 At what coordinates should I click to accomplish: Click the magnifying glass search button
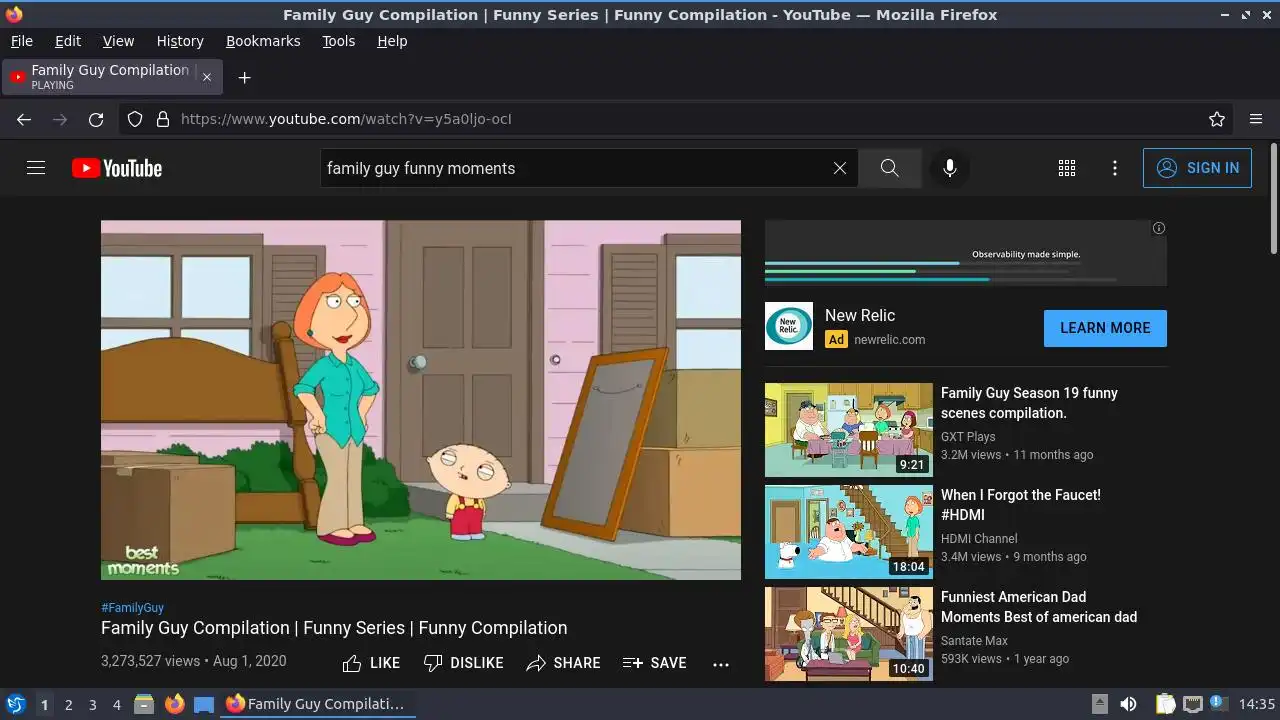pyautogui.click(x=890, y=168)
